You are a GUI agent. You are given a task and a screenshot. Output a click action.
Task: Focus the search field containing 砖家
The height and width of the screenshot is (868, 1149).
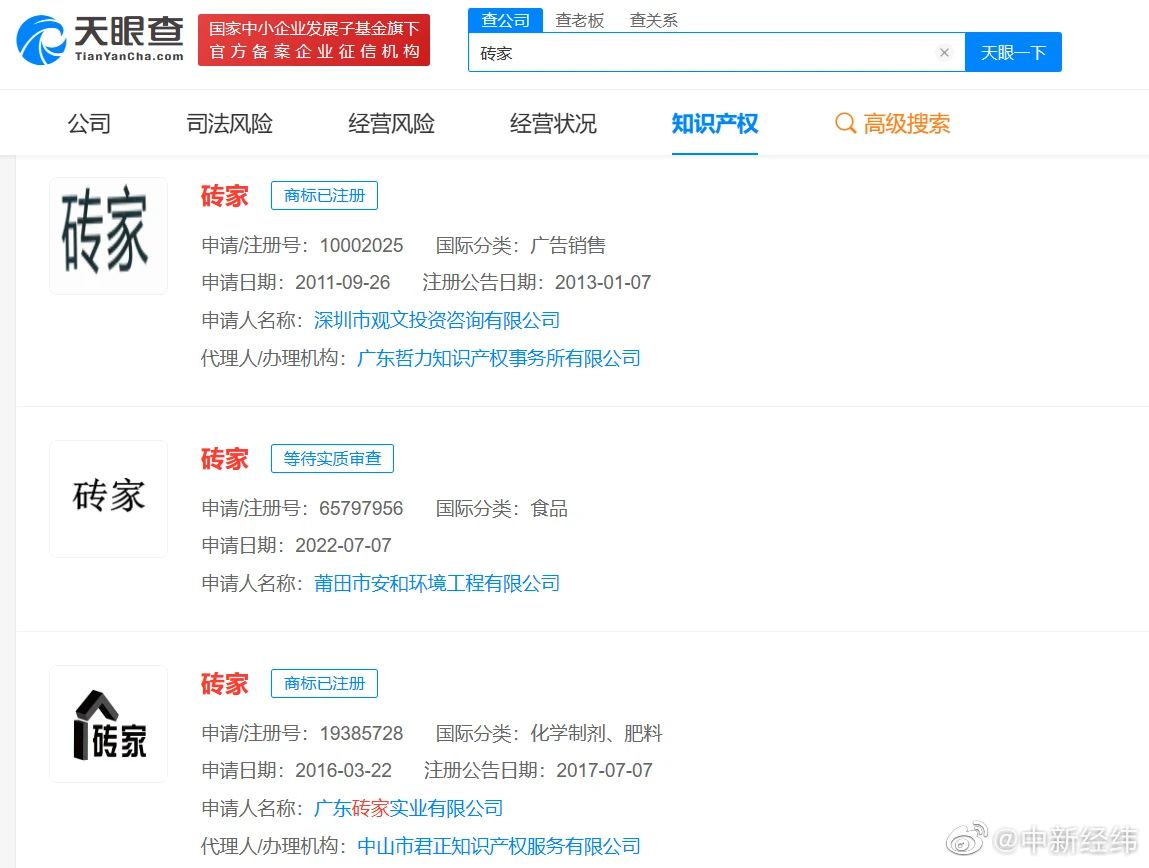point(717,53)
